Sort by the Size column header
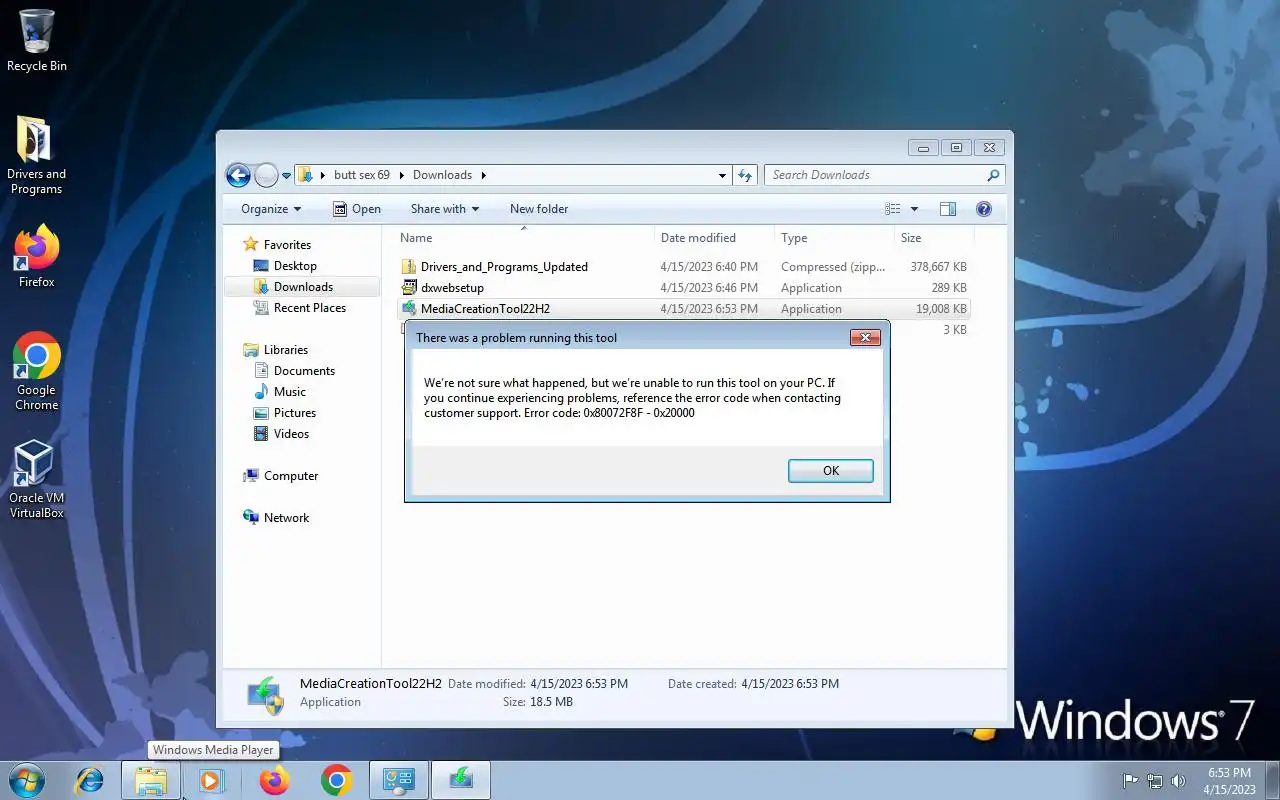 tap(934, 238)
